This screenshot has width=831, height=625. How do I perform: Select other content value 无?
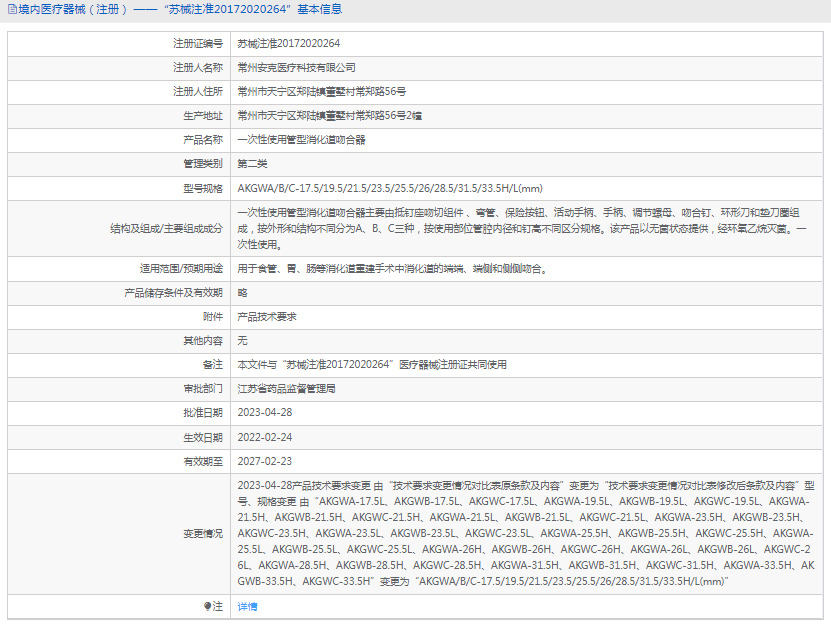pyautogui.click(x=242, y=340)
